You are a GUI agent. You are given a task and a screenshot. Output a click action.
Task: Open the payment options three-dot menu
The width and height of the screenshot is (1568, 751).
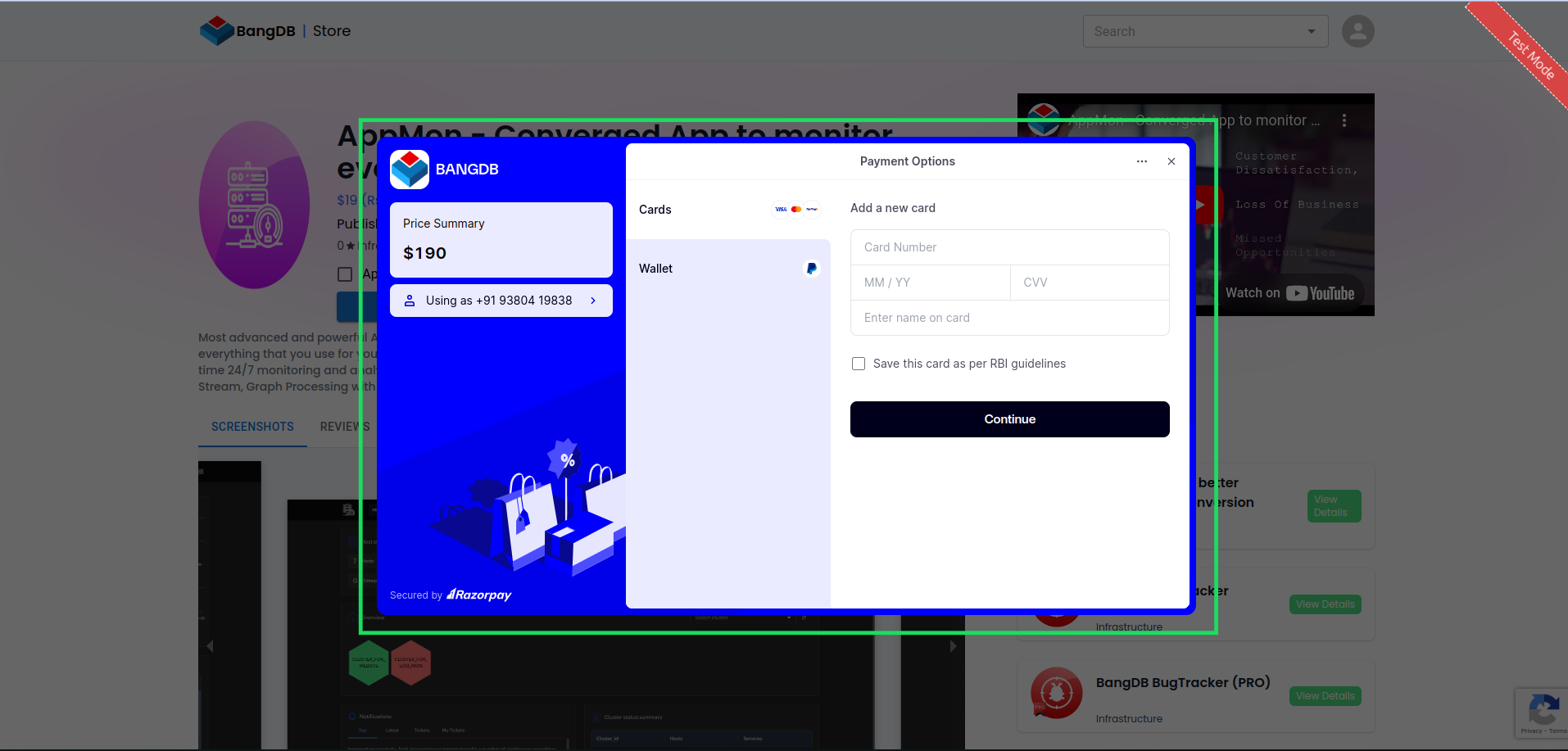point(1142,161)
